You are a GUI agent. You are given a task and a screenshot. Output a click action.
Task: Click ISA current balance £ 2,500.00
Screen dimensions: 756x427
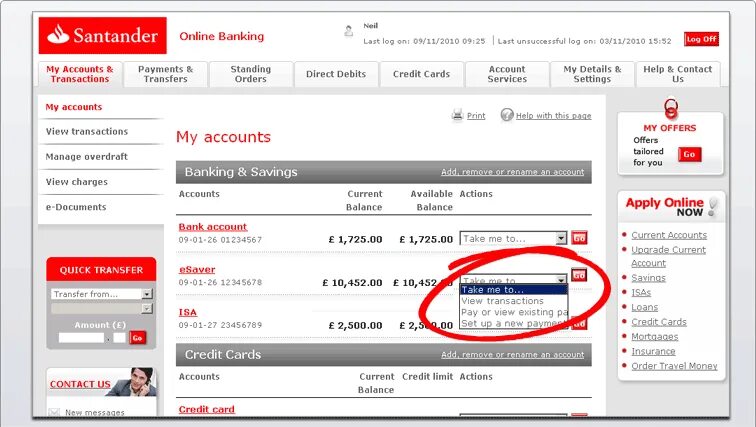pos(355,326)
